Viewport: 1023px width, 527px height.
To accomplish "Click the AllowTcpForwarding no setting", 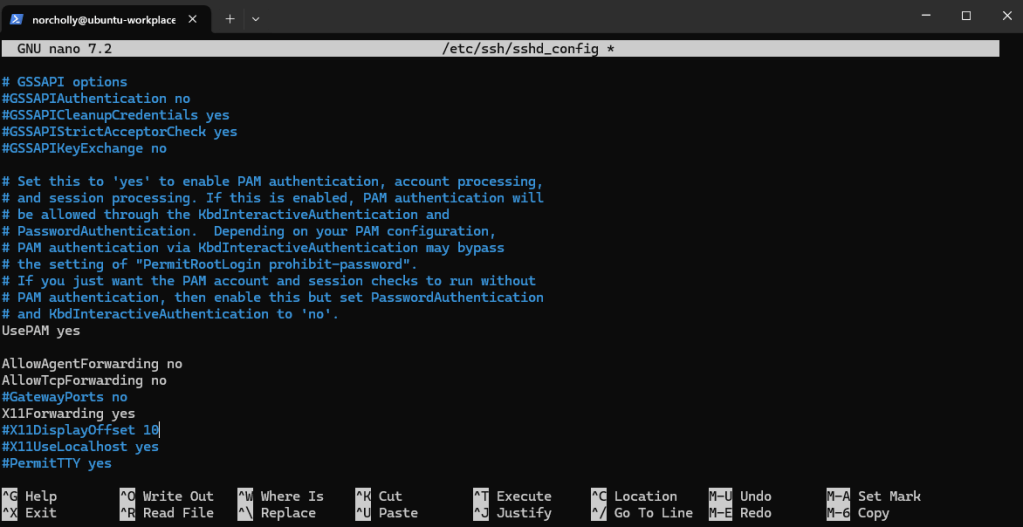I will pyautogui.click(x=84, y=380).
